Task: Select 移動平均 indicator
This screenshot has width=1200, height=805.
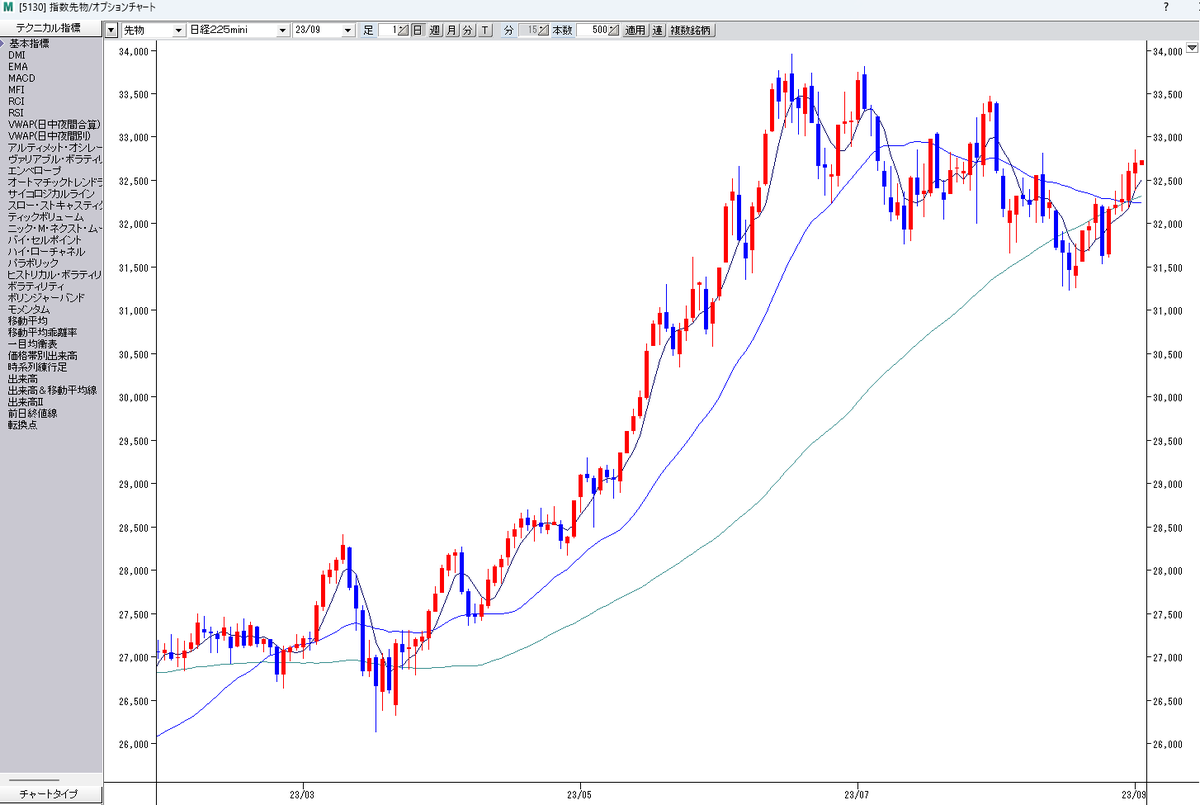Action: click(x=27, y=320)
